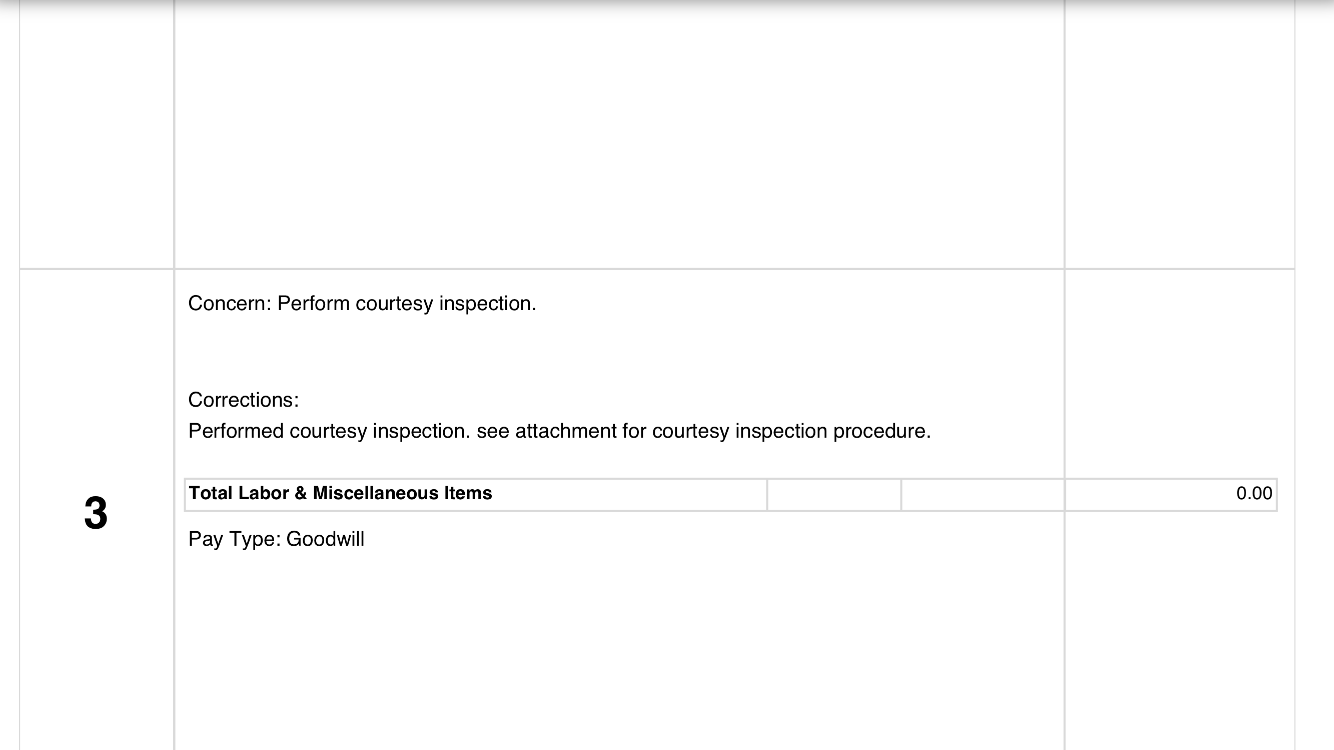The height and width of the screenshot is (750, 1334).
Task: Click the blank number cell above item 3
Action: 96,134
